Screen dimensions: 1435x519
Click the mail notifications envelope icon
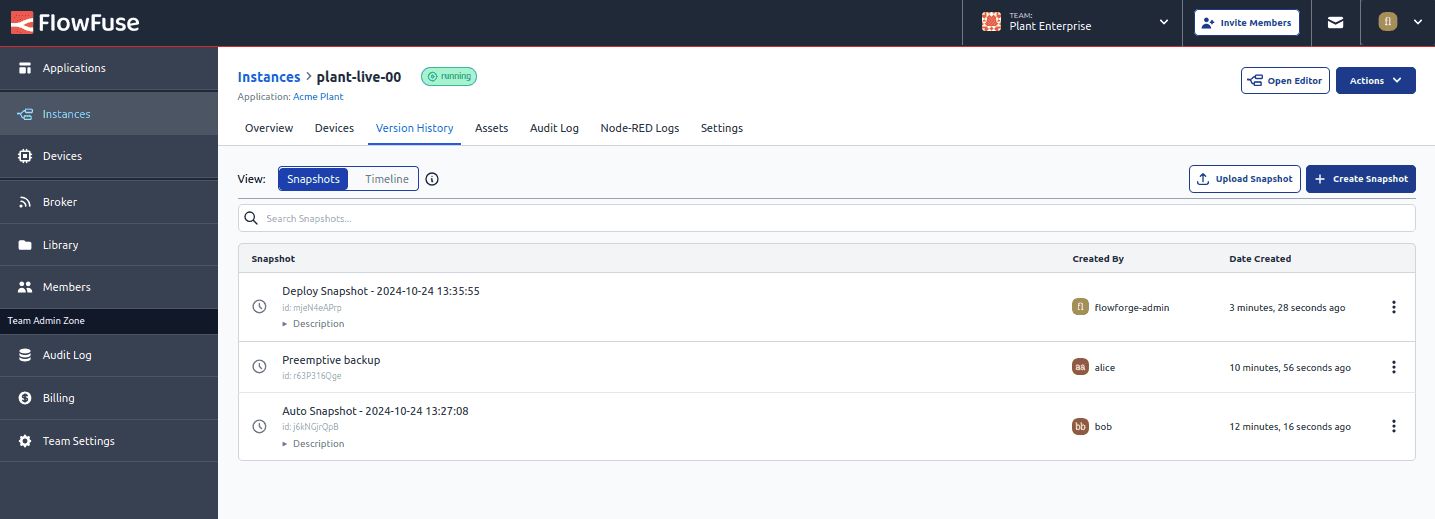[x=1335, y=23]
